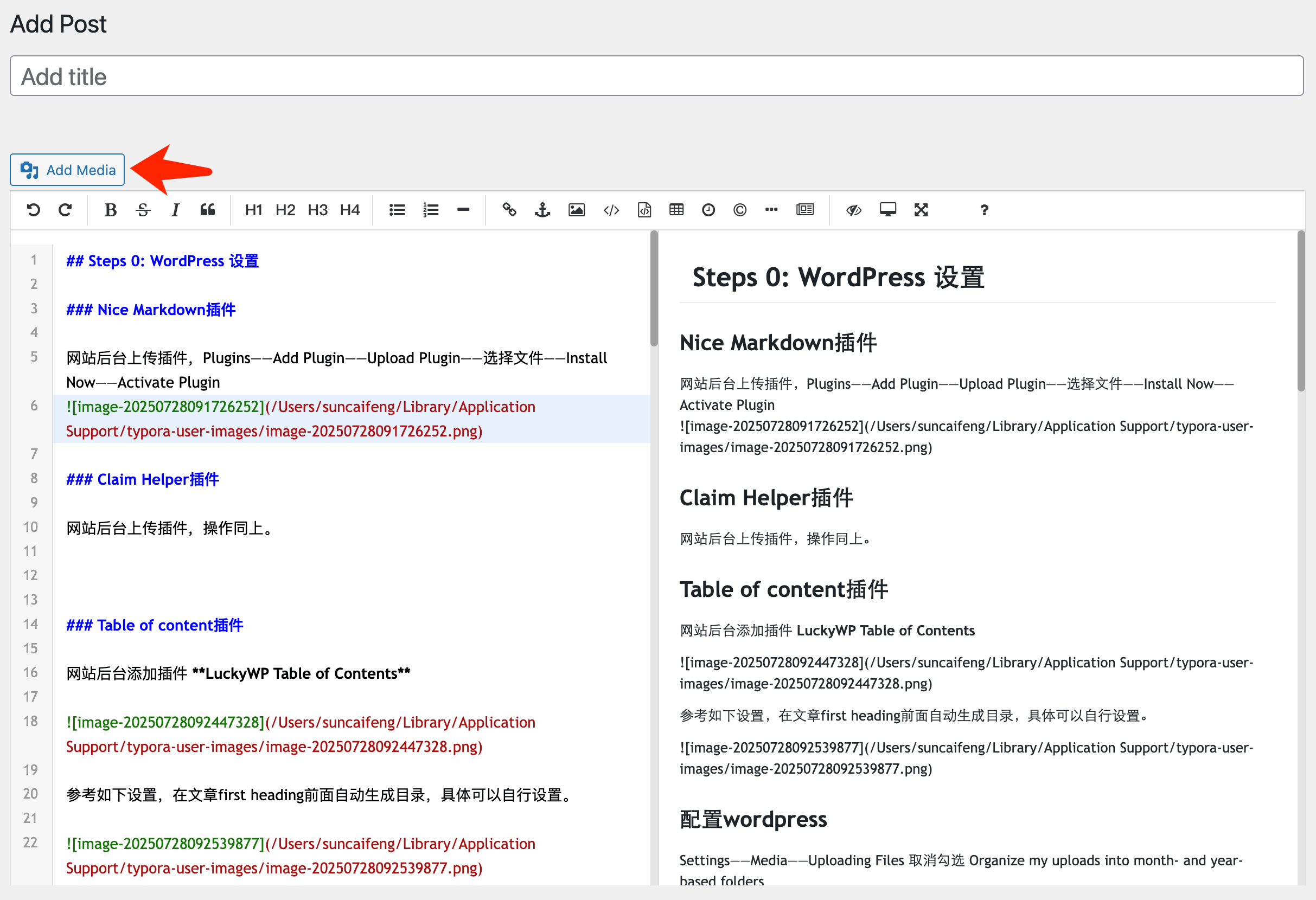Apply strikethrough formatting
The image size is (1316, 900).
[143, 210]
